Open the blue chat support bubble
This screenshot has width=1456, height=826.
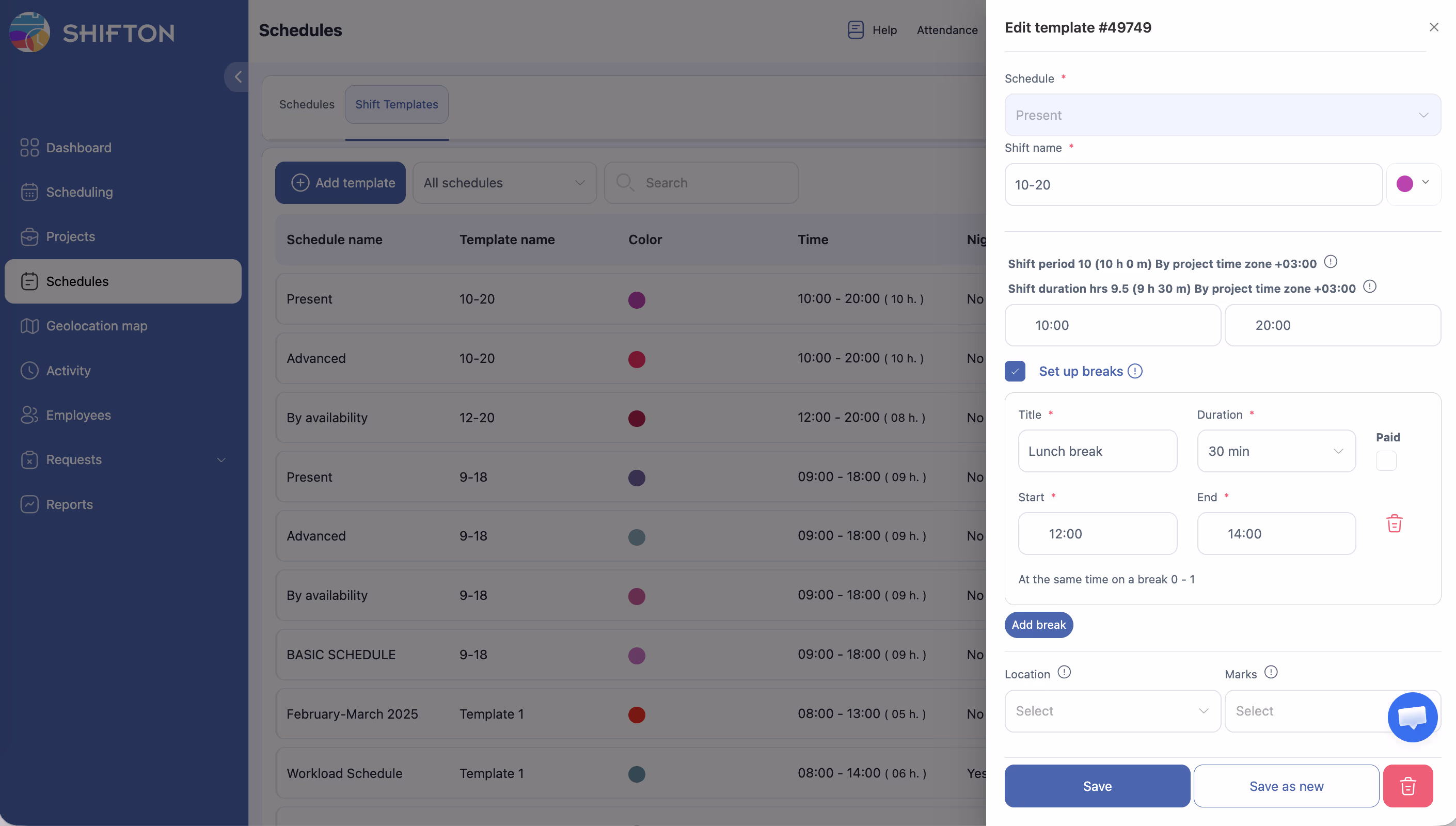[x=1412, y=717]
